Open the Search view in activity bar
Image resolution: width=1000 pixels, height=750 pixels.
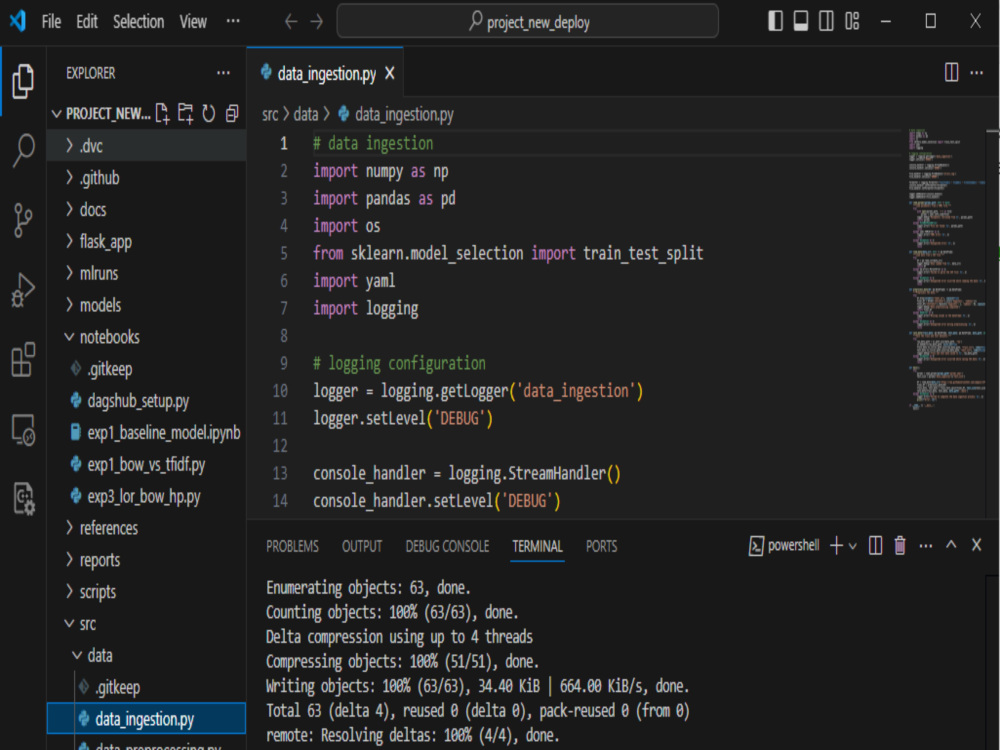point(23,151)
